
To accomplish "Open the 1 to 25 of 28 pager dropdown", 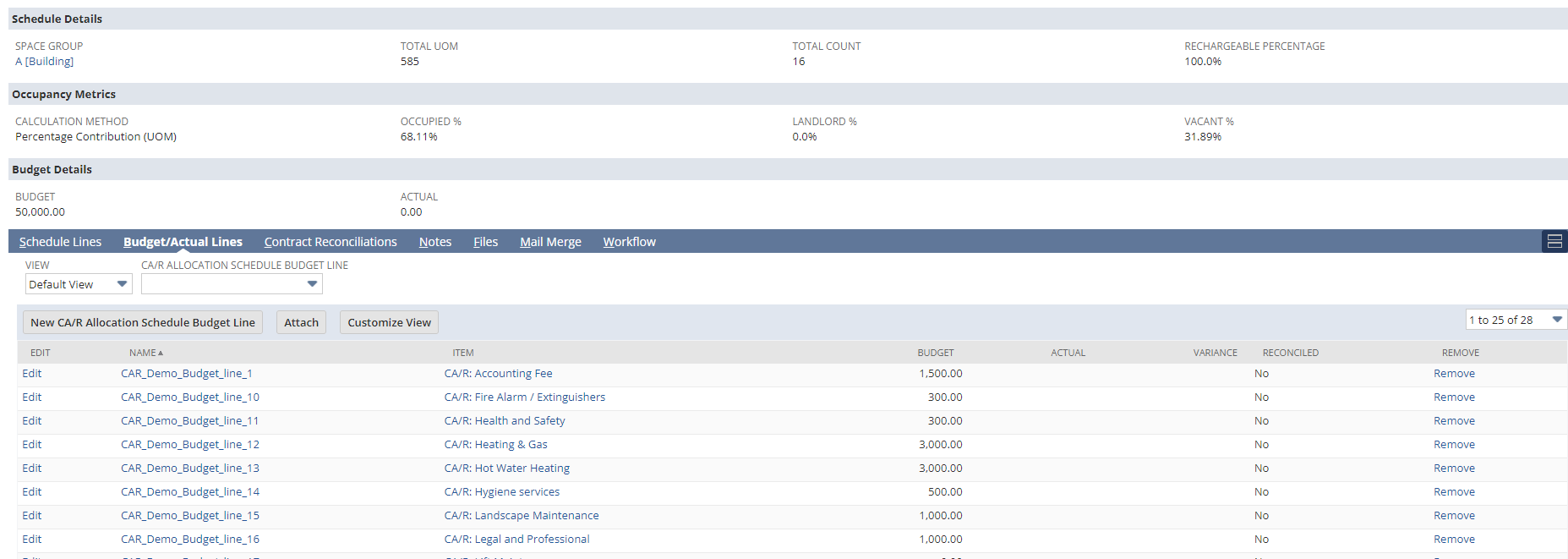I will 1516,320.
